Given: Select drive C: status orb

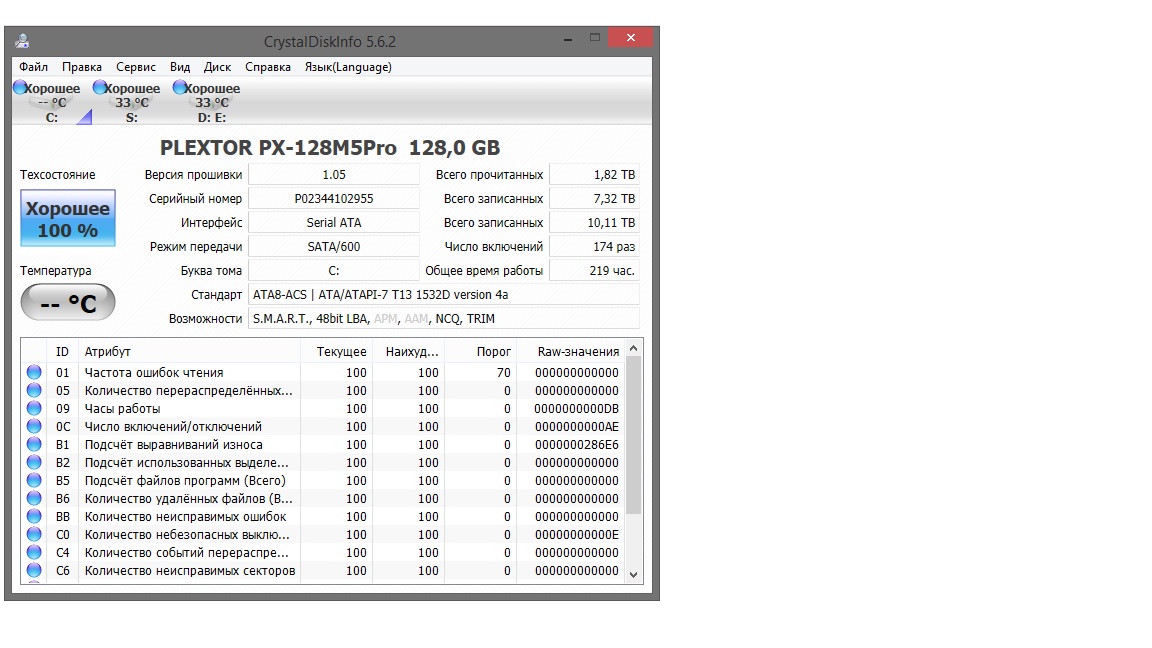Looking at the screenshot, I should [x=20, y=88].
